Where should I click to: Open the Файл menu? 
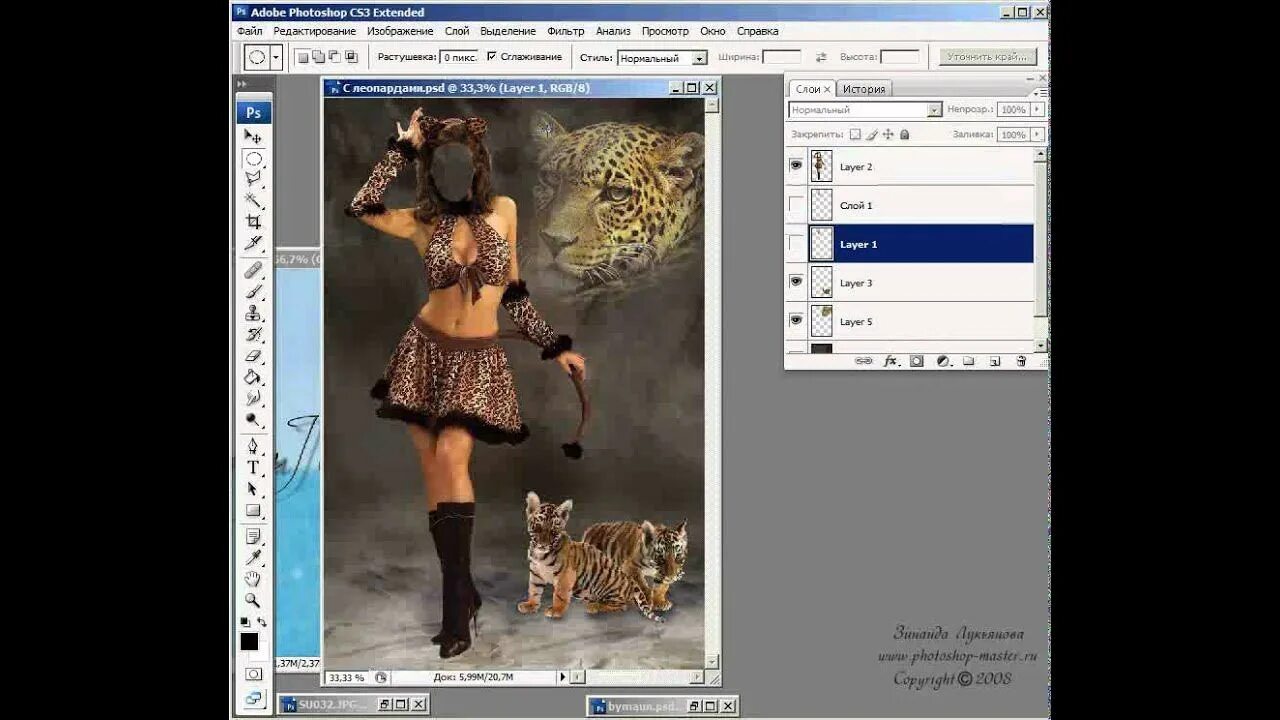[x=250, y=31]
